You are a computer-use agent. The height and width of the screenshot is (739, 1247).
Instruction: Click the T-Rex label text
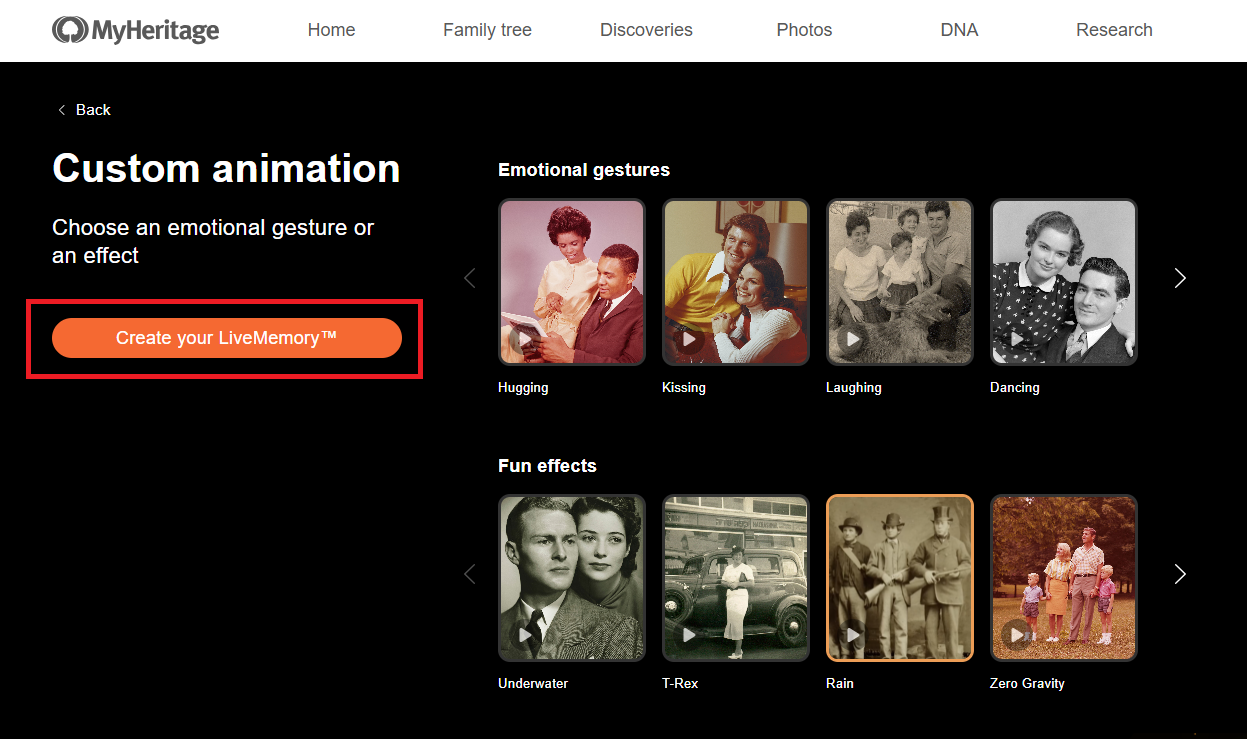(680, 684)
